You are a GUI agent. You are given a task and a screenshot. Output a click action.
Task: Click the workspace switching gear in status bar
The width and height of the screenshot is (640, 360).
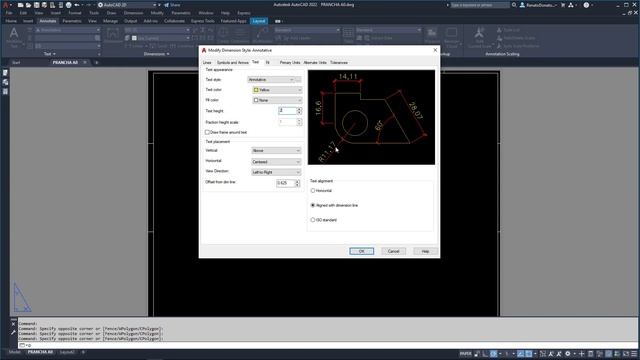(x=568, y=353)
